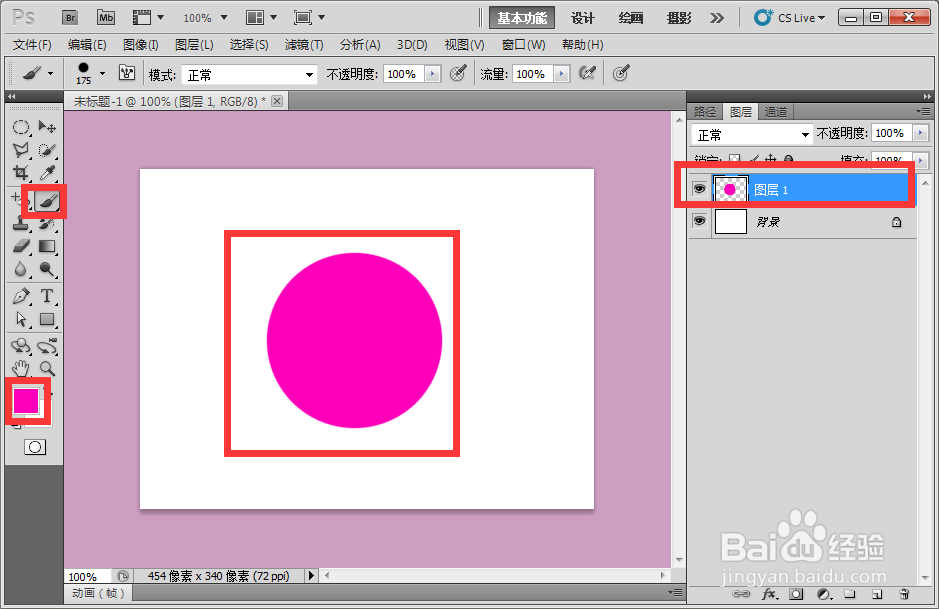Open 滤镜(T) menu
Screen dimensions: 939x609
click(304, 45)
